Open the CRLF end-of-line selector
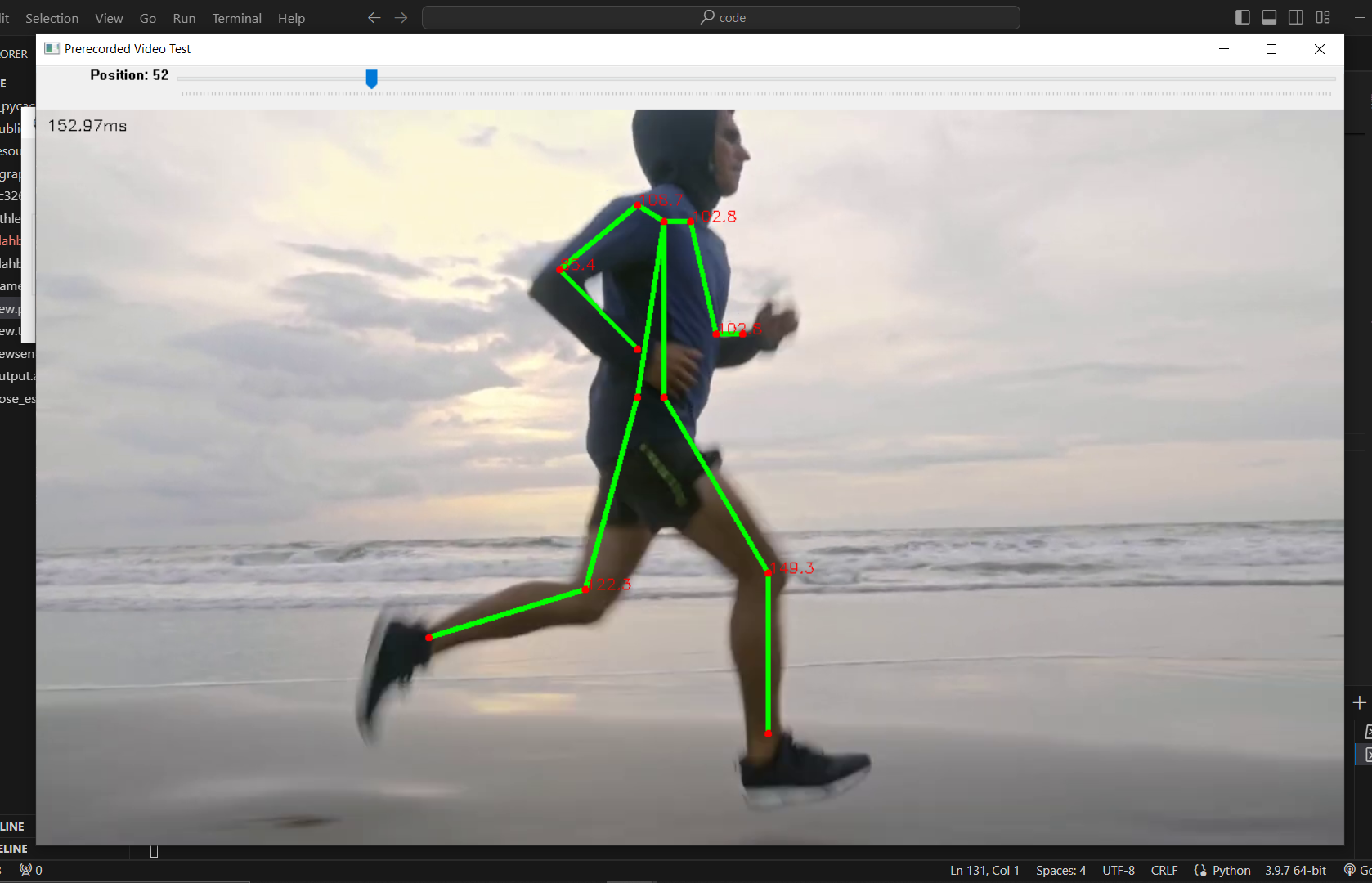 pos(1164,870)
